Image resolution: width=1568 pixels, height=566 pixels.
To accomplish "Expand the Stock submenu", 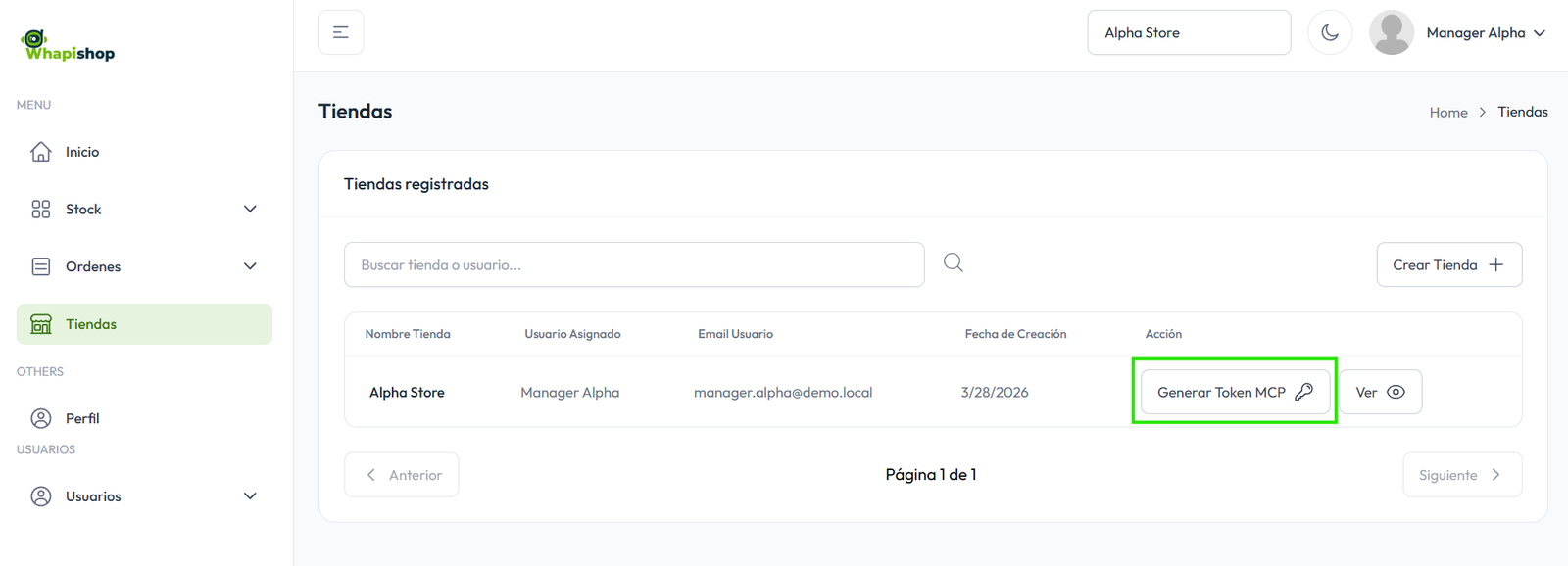I will point(250,209).
